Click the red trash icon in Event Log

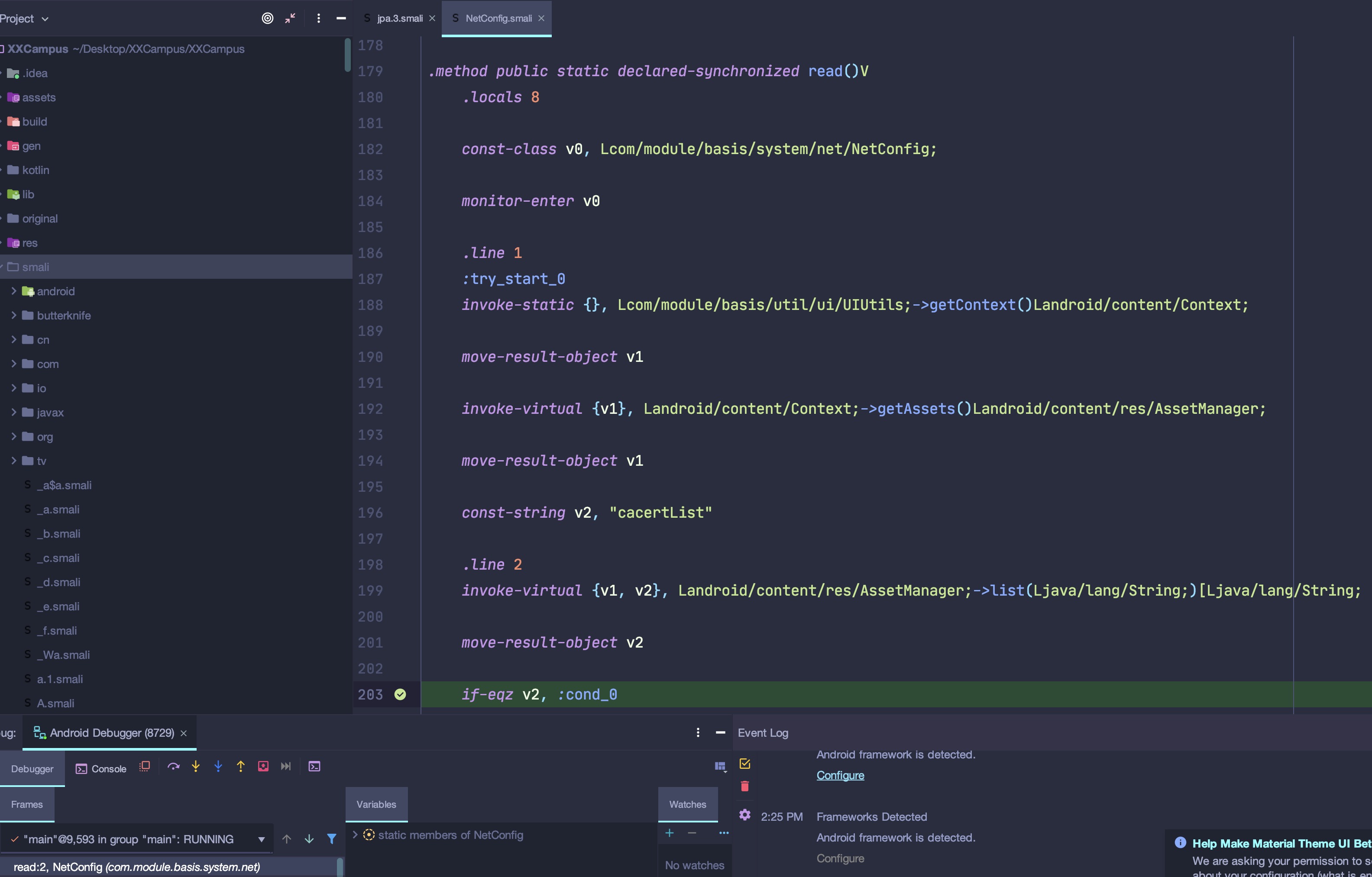[x=745, y=787]
